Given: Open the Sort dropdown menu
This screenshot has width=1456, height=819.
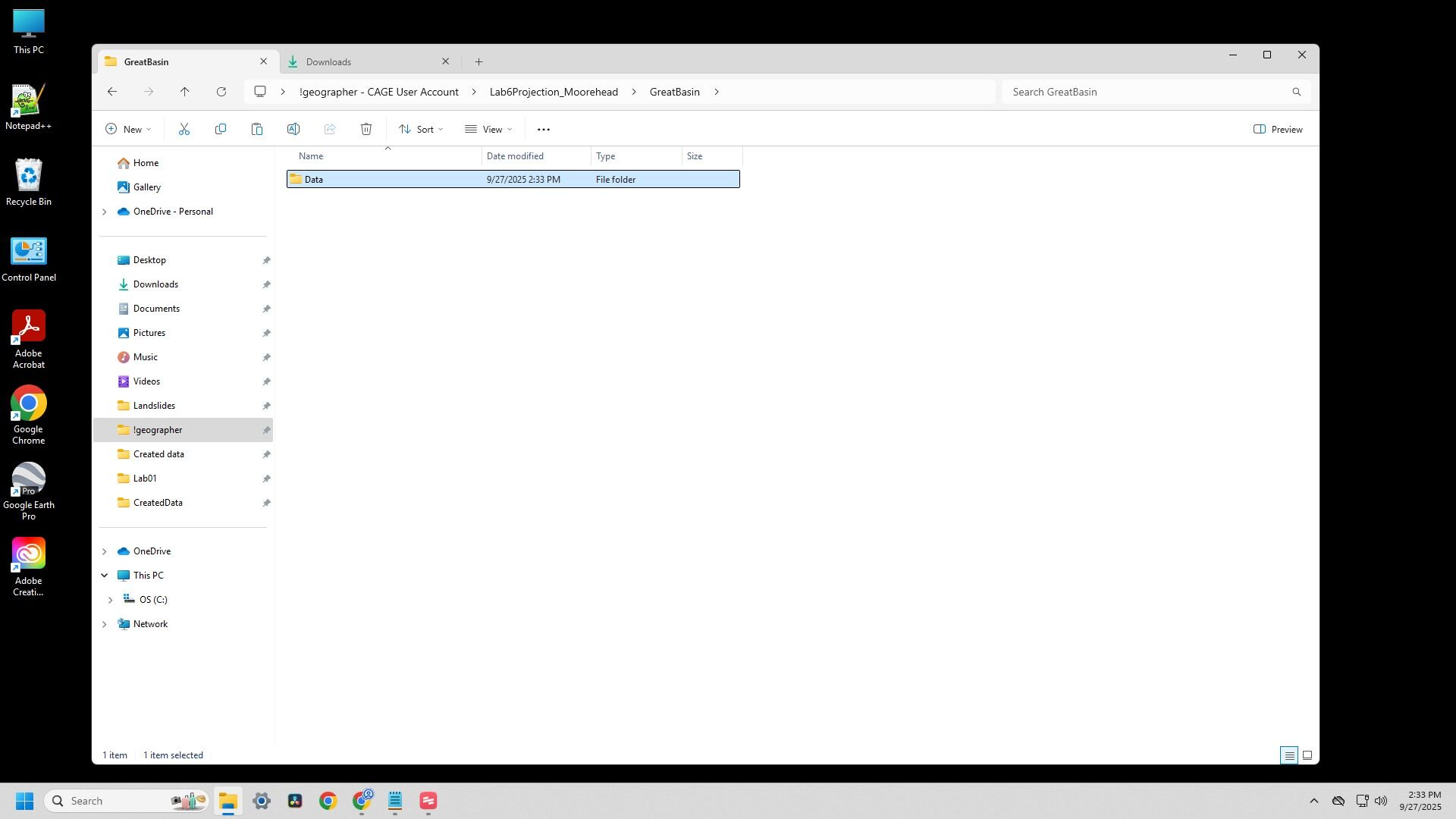Looking at the screenshot, I should click(421, 130).
